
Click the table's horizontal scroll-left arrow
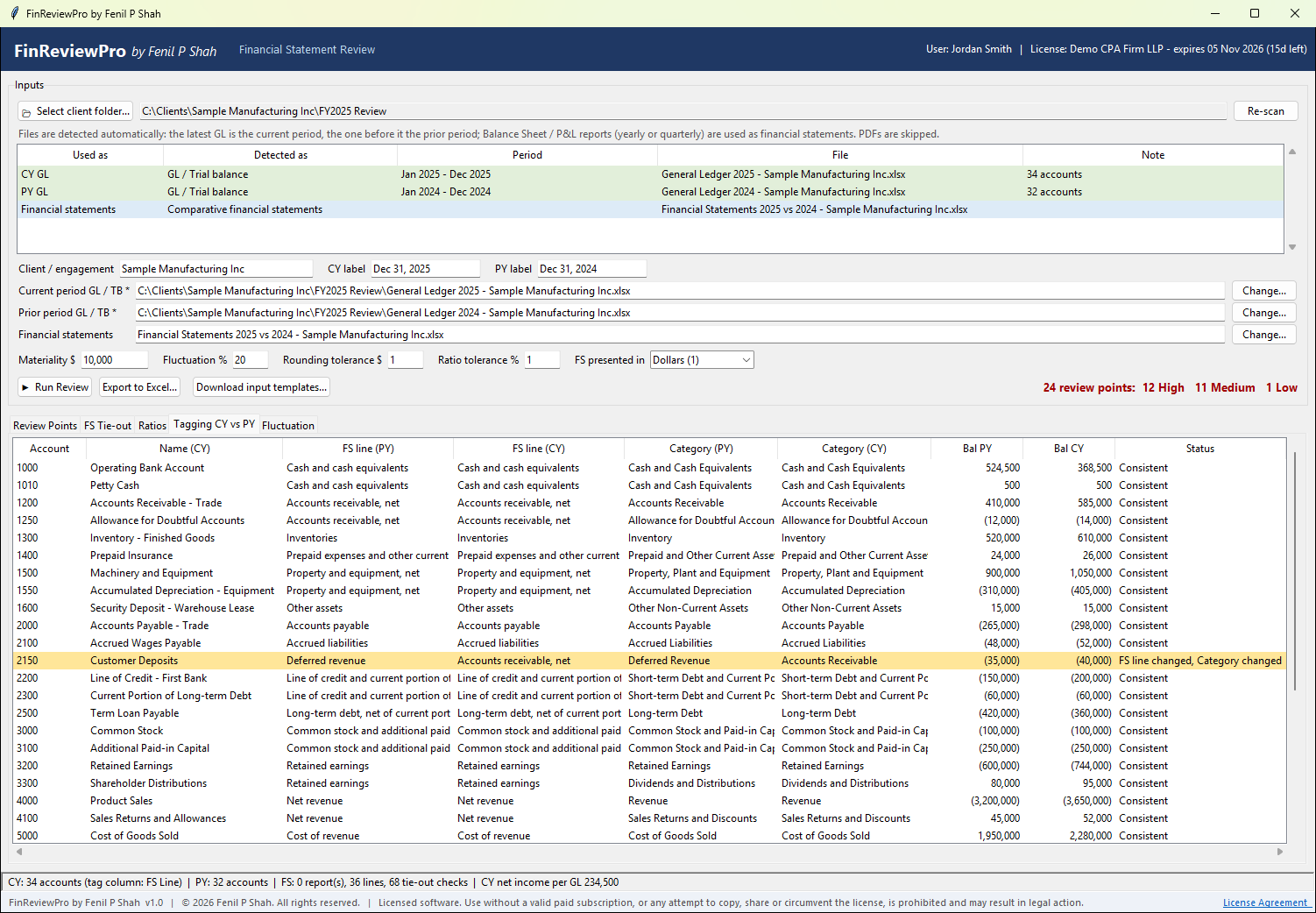point(19,851)
